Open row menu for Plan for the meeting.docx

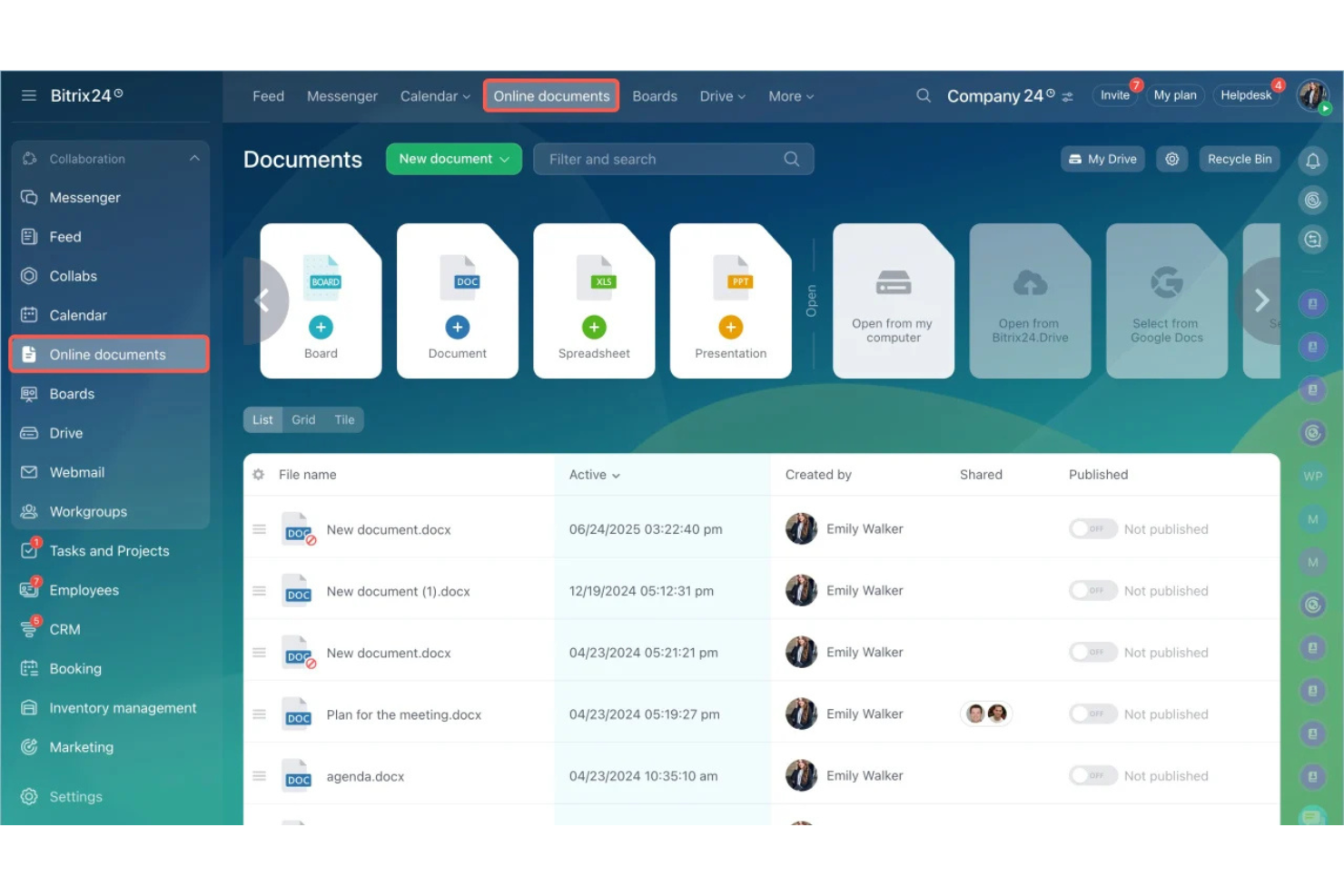pyautogui.click(x=259, y=714)
